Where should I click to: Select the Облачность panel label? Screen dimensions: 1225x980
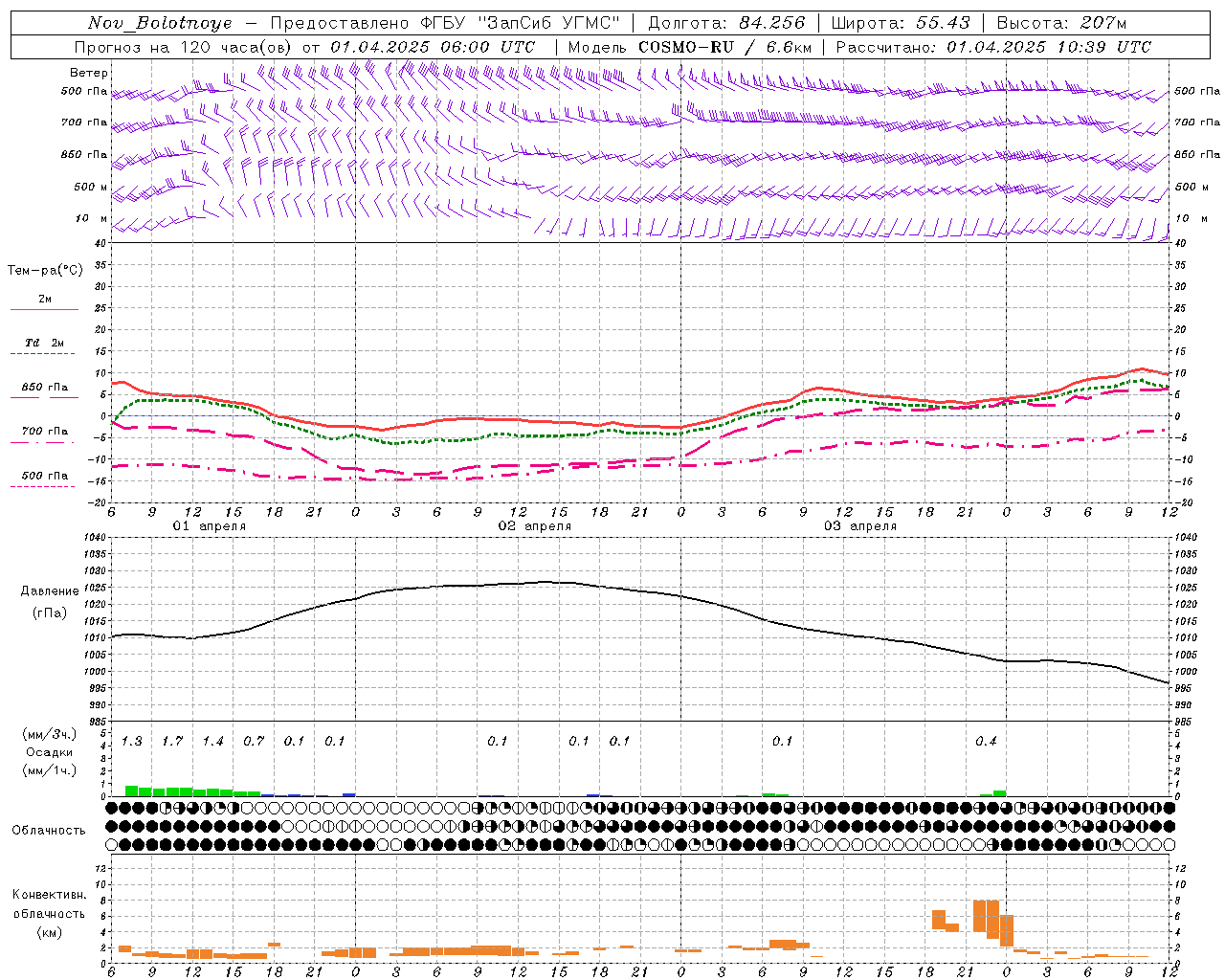pos(49,831)
